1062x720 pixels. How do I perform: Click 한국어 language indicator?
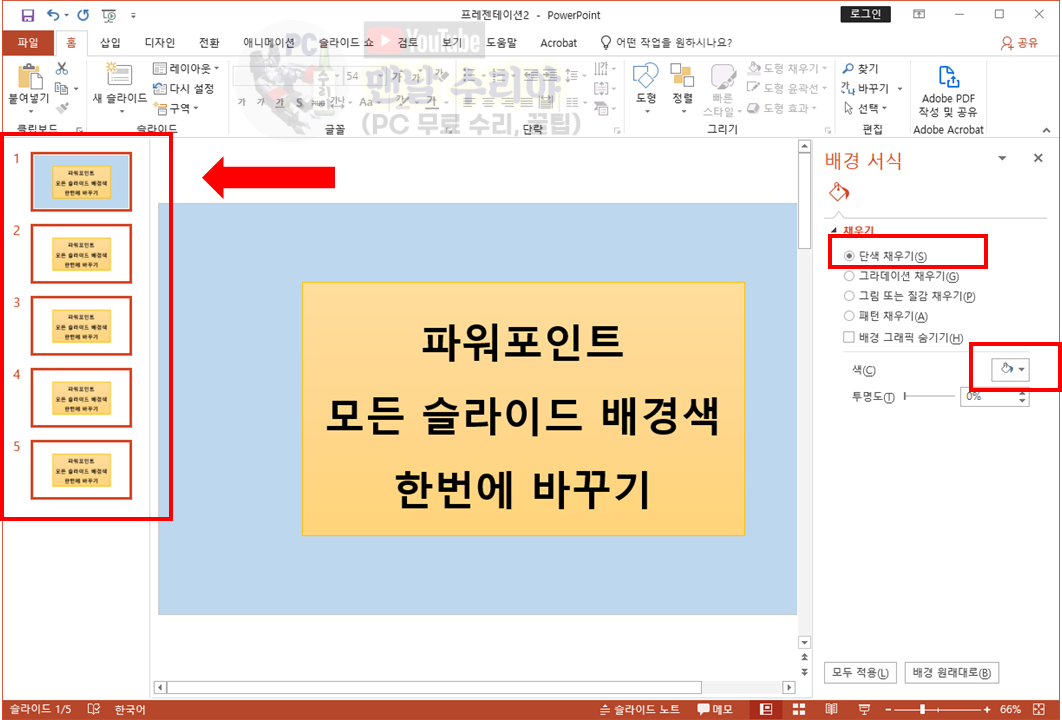coord(129,709)
